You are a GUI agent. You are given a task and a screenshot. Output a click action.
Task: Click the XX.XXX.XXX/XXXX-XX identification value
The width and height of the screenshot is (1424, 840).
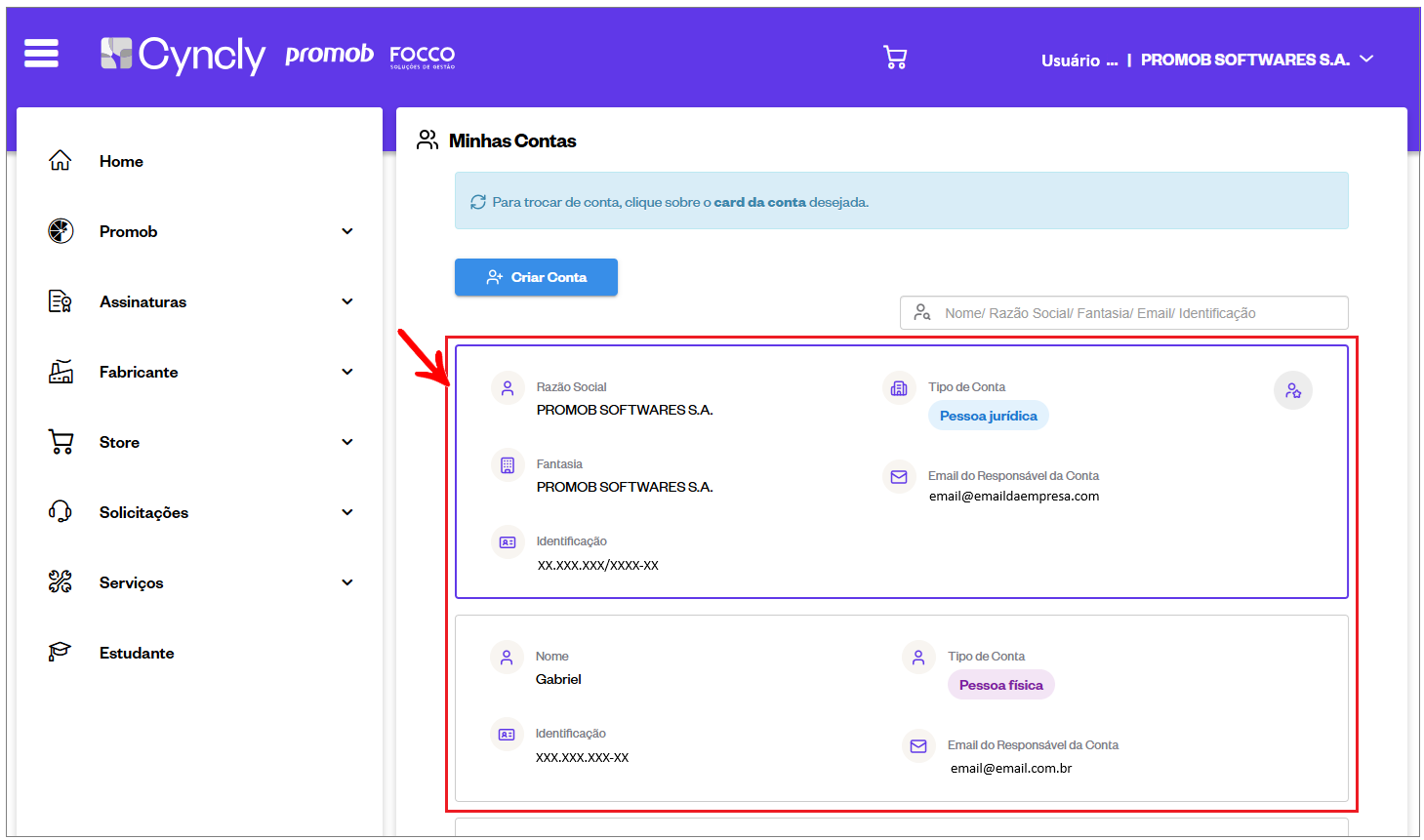[x=598, y=565]
